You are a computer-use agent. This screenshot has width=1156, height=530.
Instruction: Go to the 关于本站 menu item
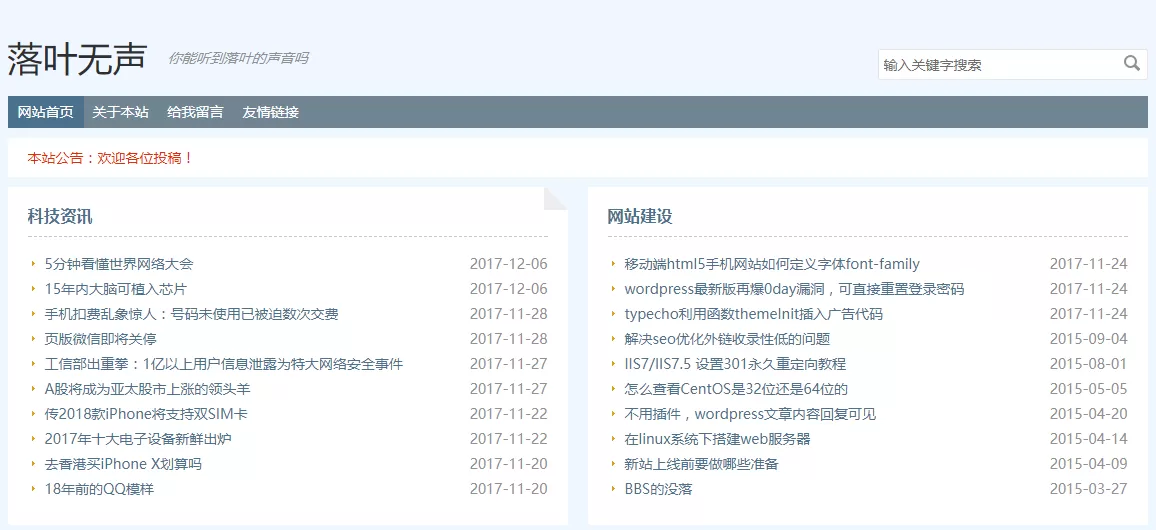point(120,112)
